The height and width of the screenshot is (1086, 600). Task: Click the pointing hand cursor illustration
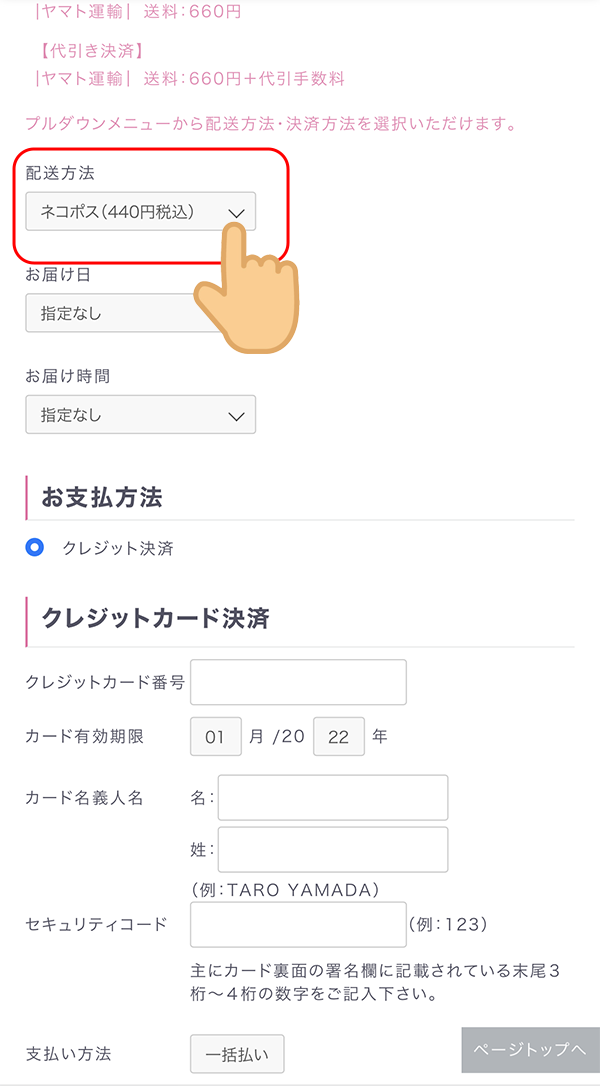coord(247,289)
